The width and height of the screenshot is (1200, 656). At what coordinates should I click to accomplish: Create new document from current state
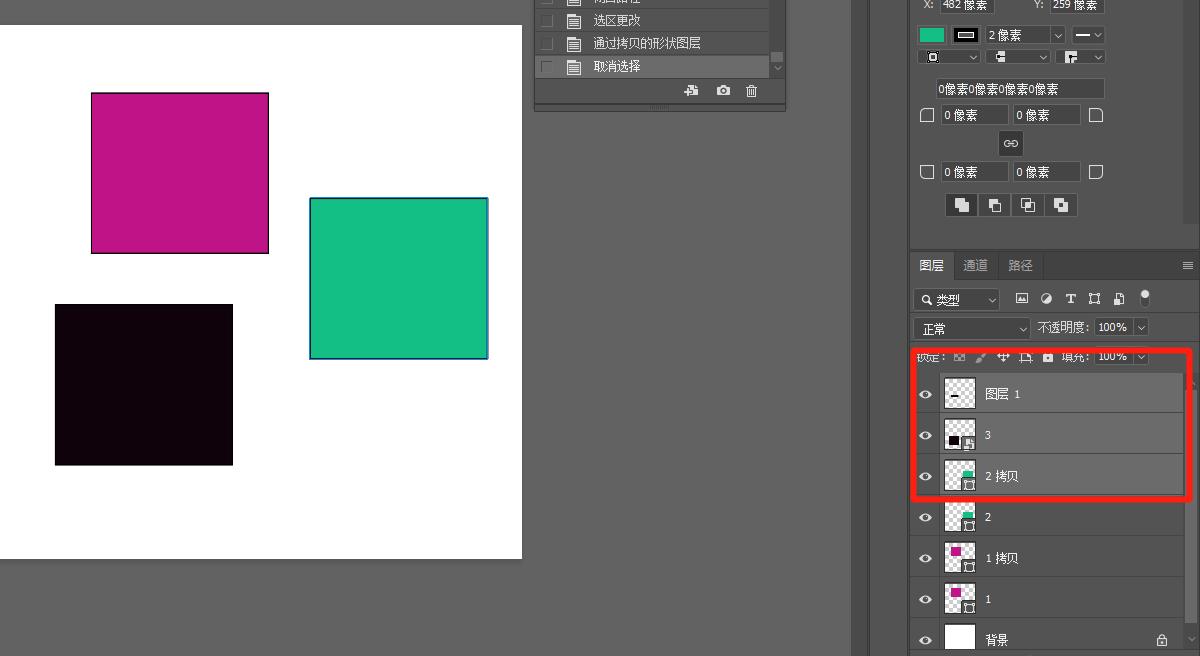(691, 91)
